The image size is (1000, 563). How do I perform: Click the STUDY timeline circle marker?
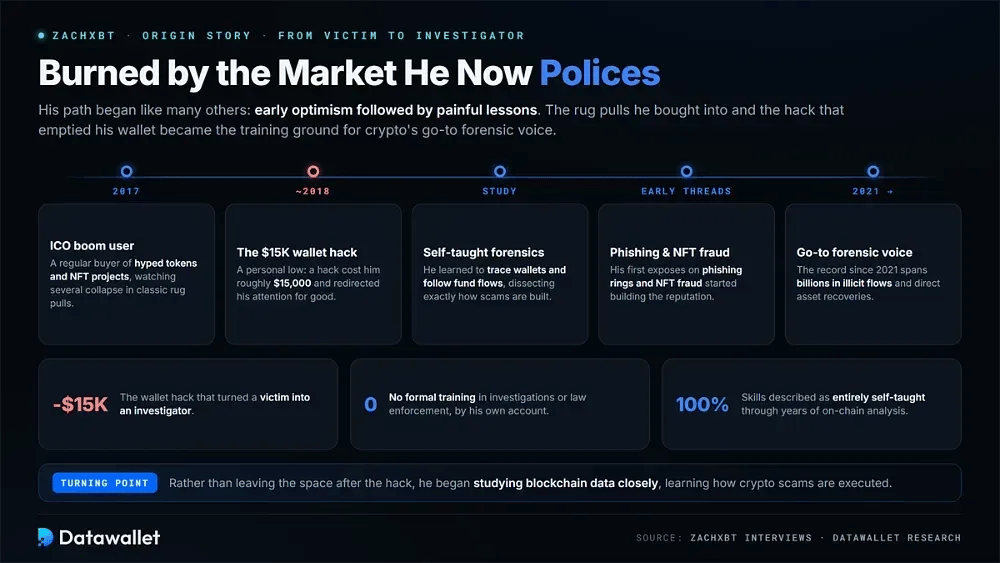[500, 172]
